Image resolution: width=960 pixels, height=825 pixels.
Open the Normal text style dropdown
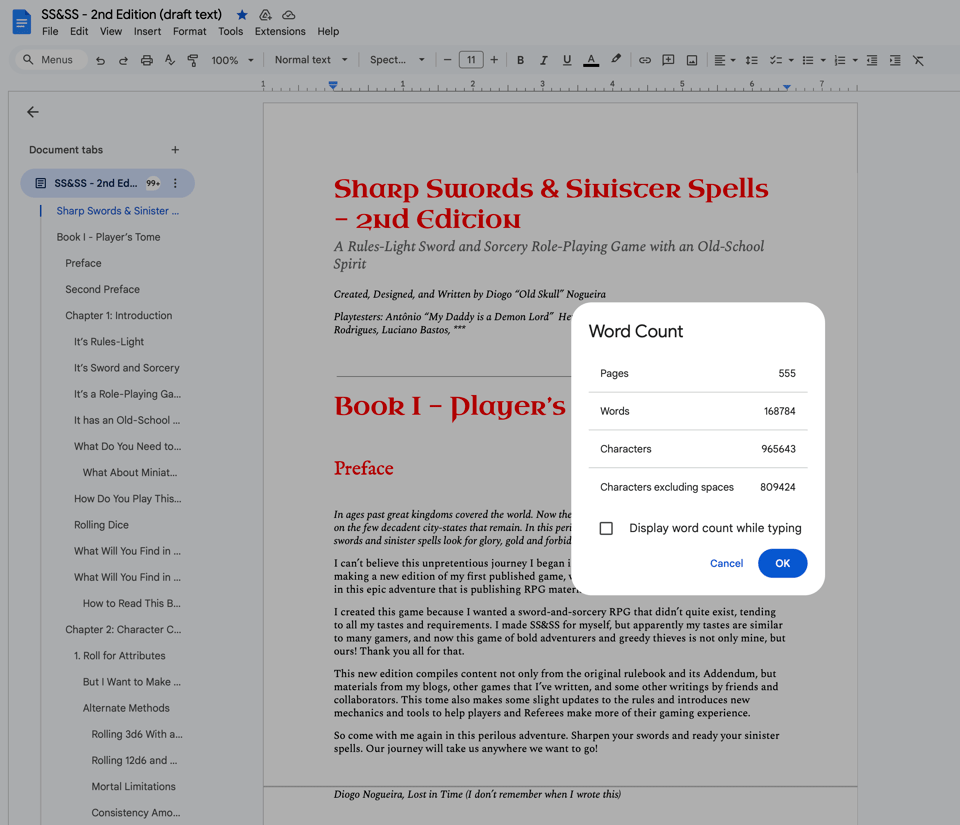pyautogui.click(x=311, y=60)
